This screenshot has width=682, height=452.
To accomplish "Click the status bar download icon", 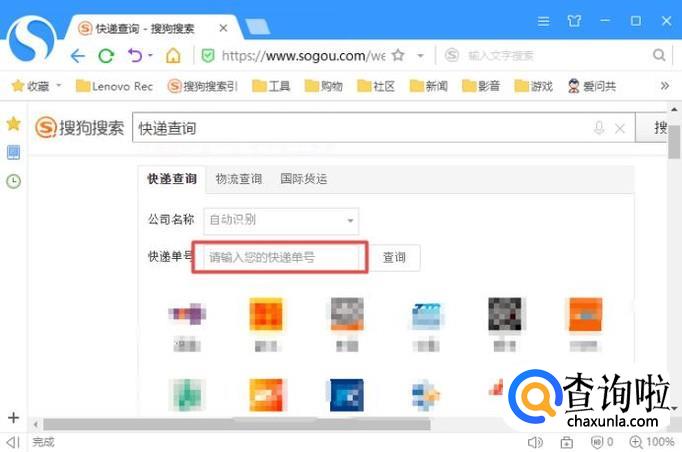I will 566,442.
